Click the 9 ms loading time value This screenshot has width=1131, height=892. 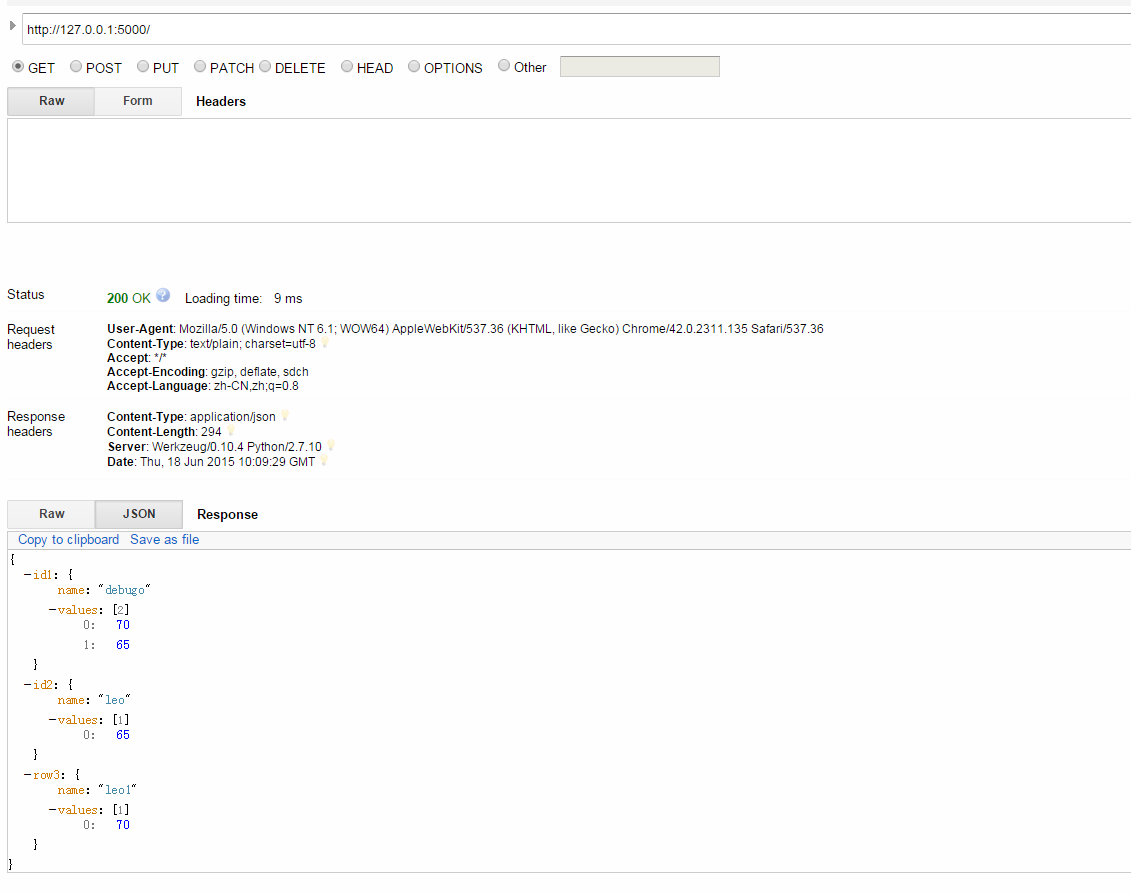(x=288, y=299)
